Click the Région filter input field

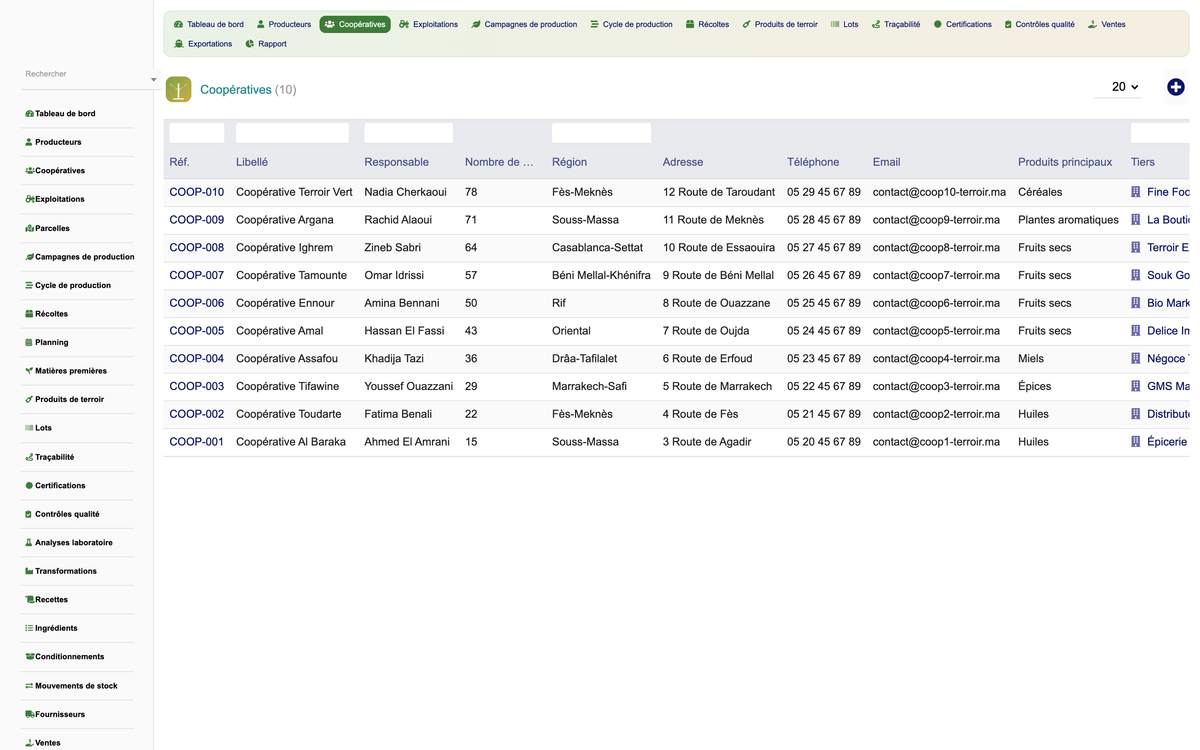pos(601,133)
